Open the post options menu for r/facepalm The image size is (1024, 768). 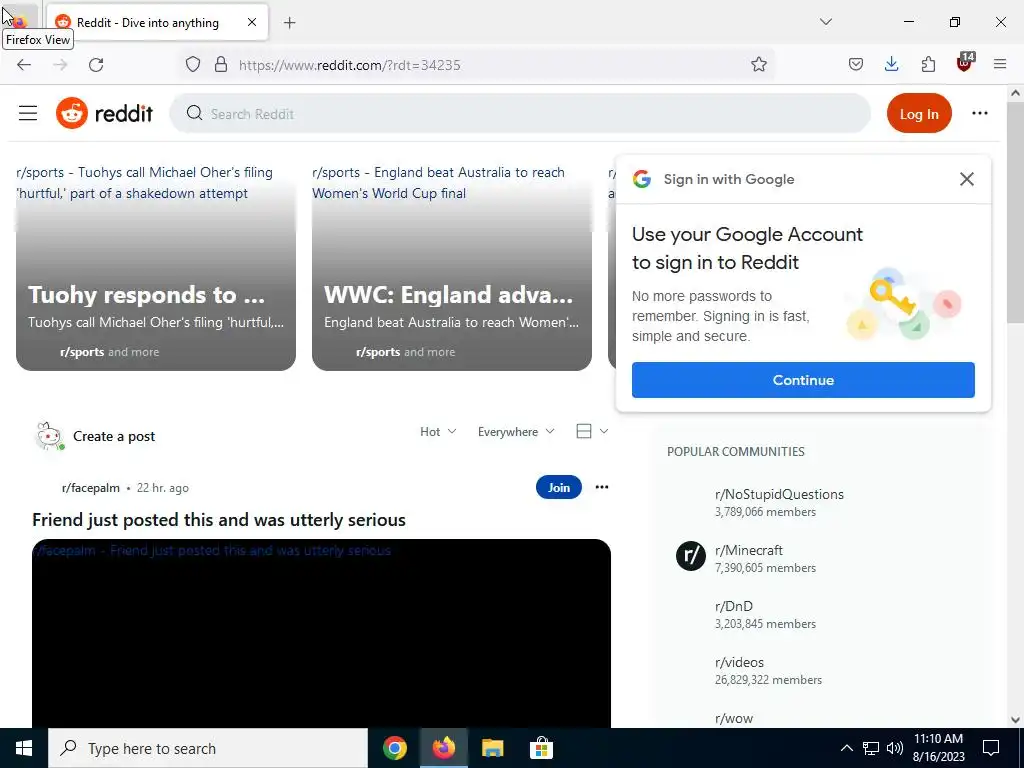coord(601,487)
